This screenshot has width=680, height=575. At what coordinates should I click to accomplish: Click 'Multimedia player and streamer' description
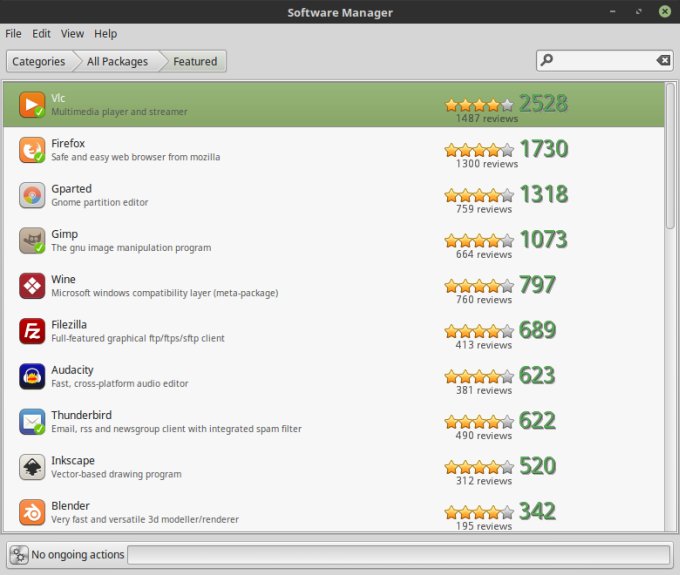click(x=119, y=112)
